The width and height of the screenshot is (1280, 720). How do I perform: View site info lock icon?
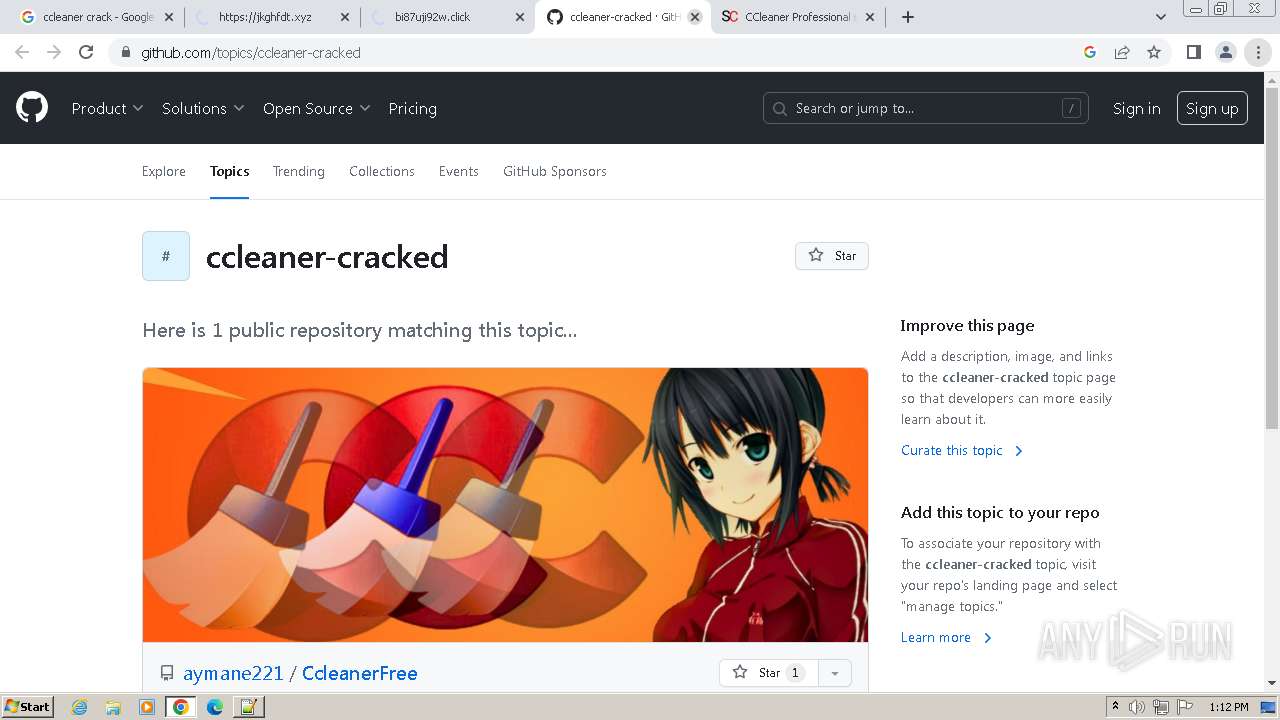(125, 52)
